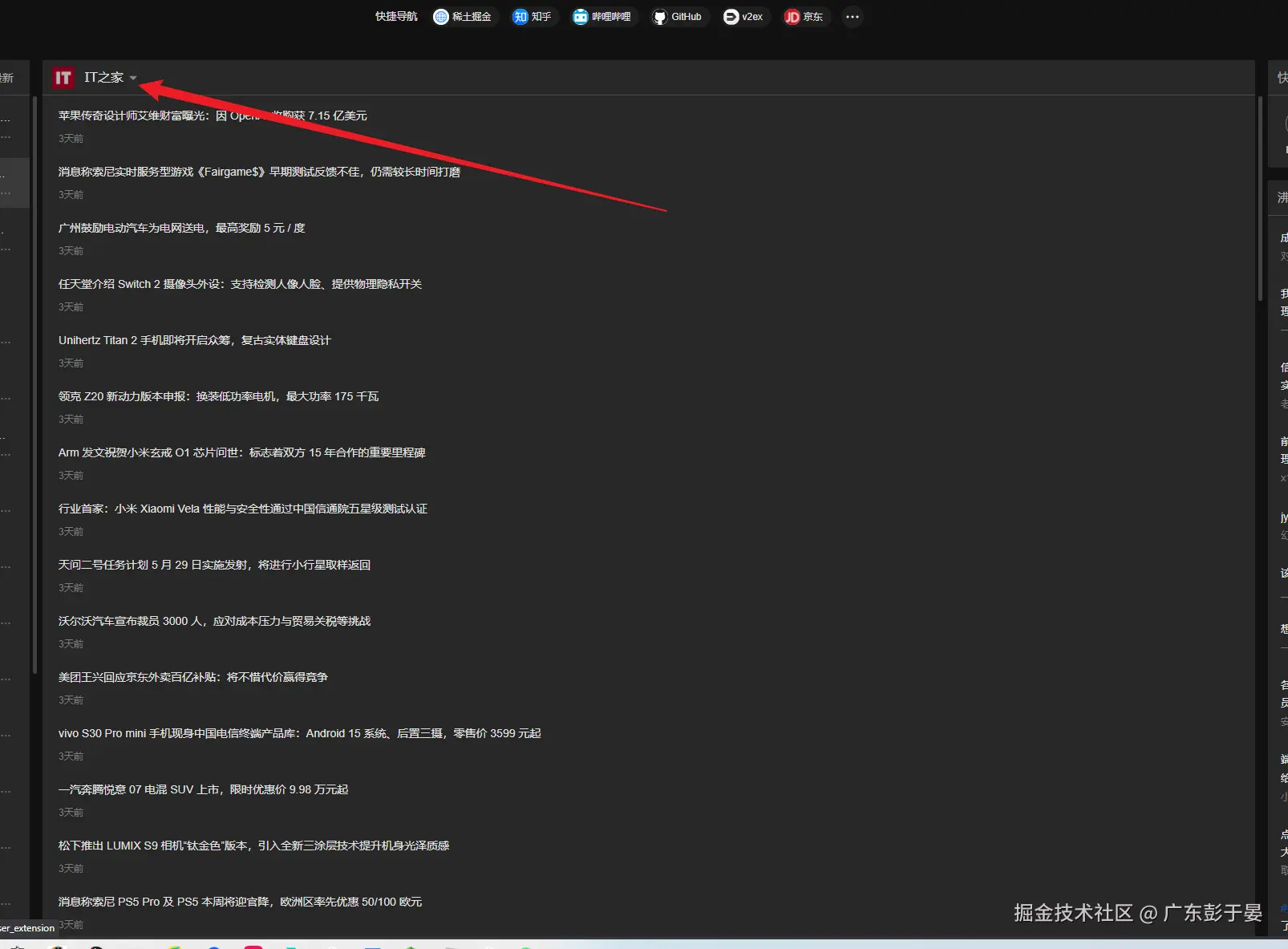
Task: Open the 知乎 shortcut icon
Action: 520,17
